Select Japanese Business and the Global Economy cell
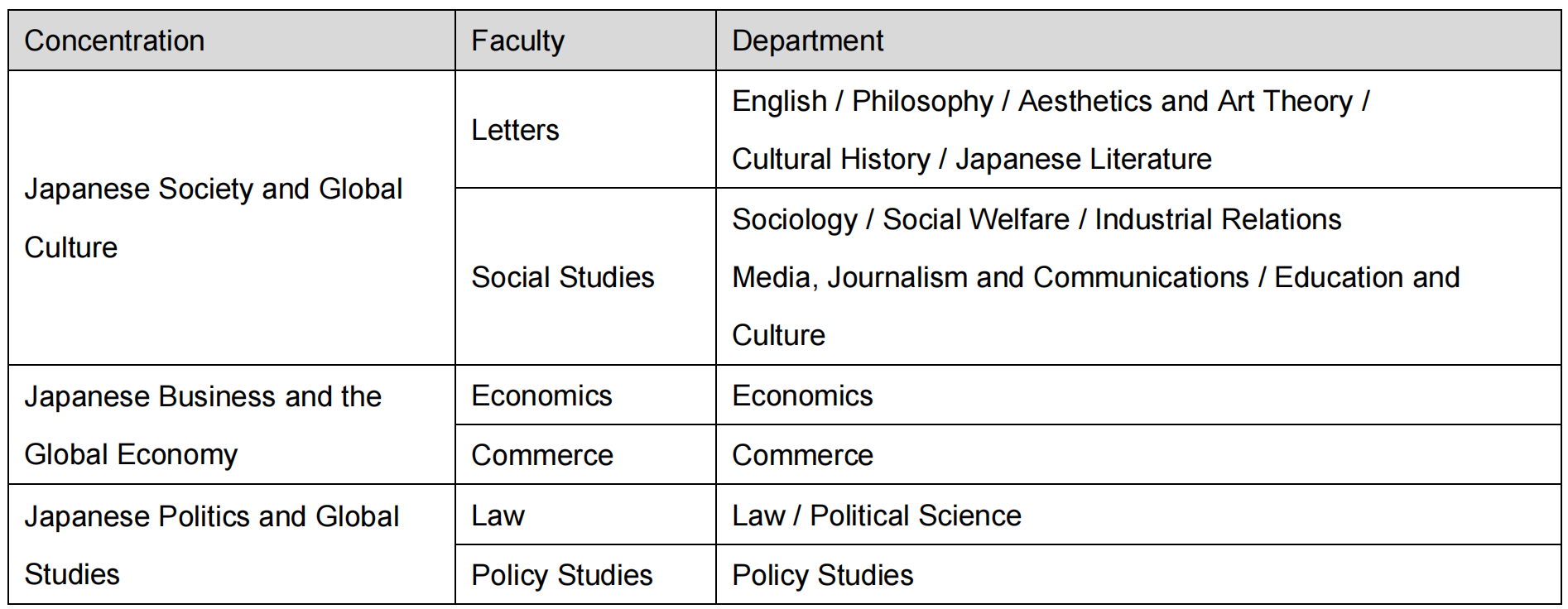The image size is (1568, 609). click(x=202, y=425)
